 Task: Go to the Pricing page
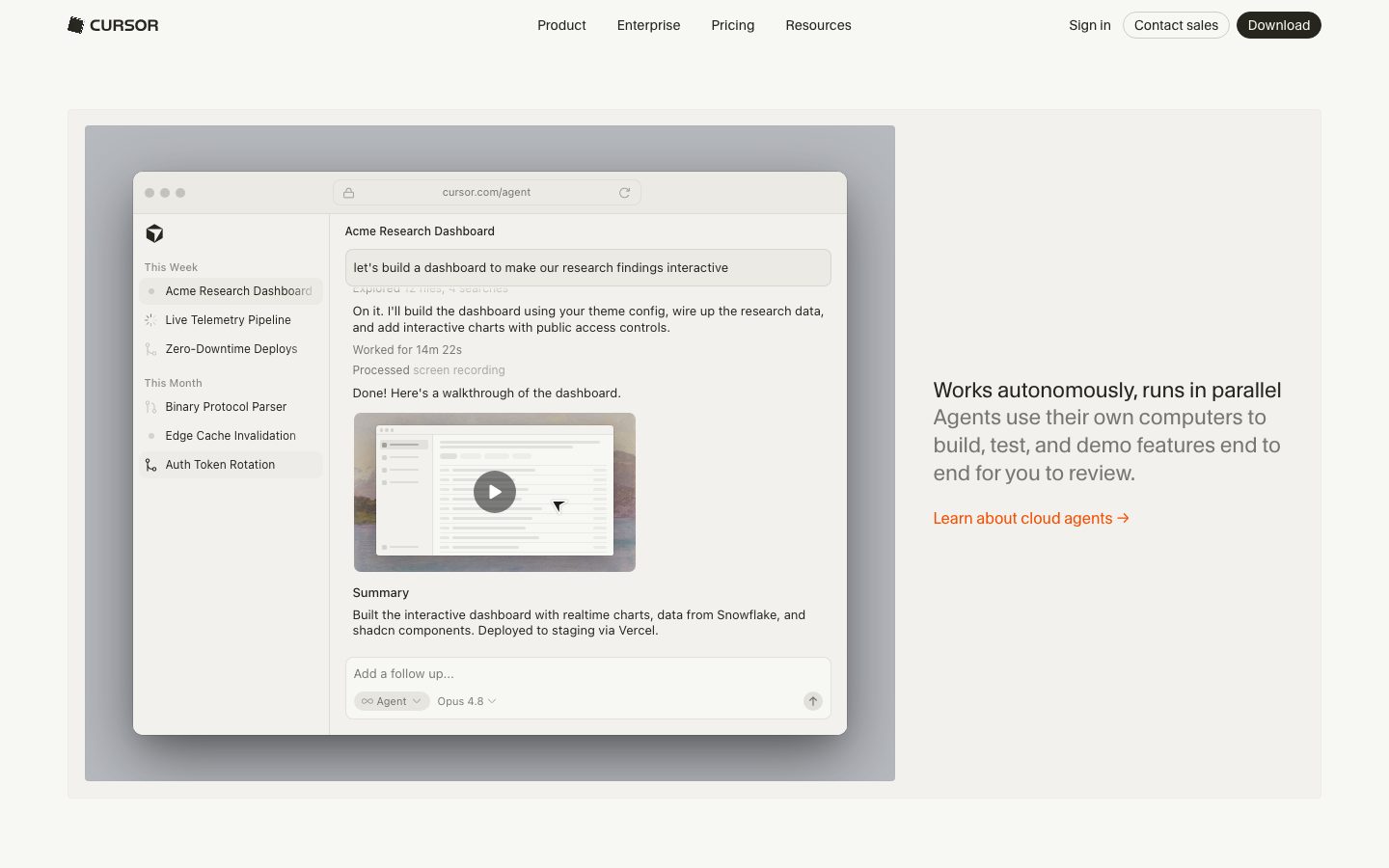coord(733,25)
